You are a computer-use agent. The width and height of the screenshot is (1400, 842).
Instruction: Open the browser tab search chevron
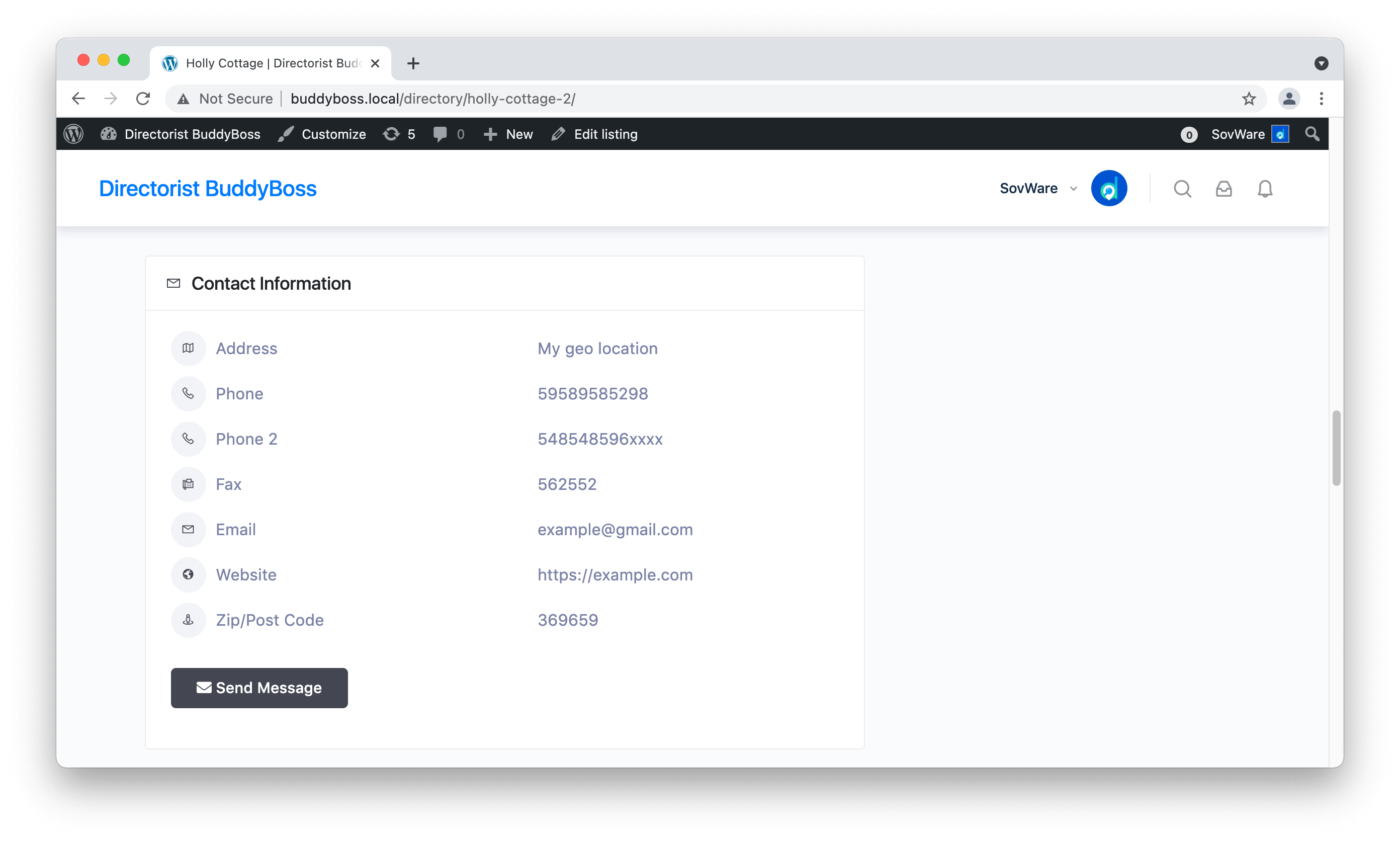(1322, 63)
